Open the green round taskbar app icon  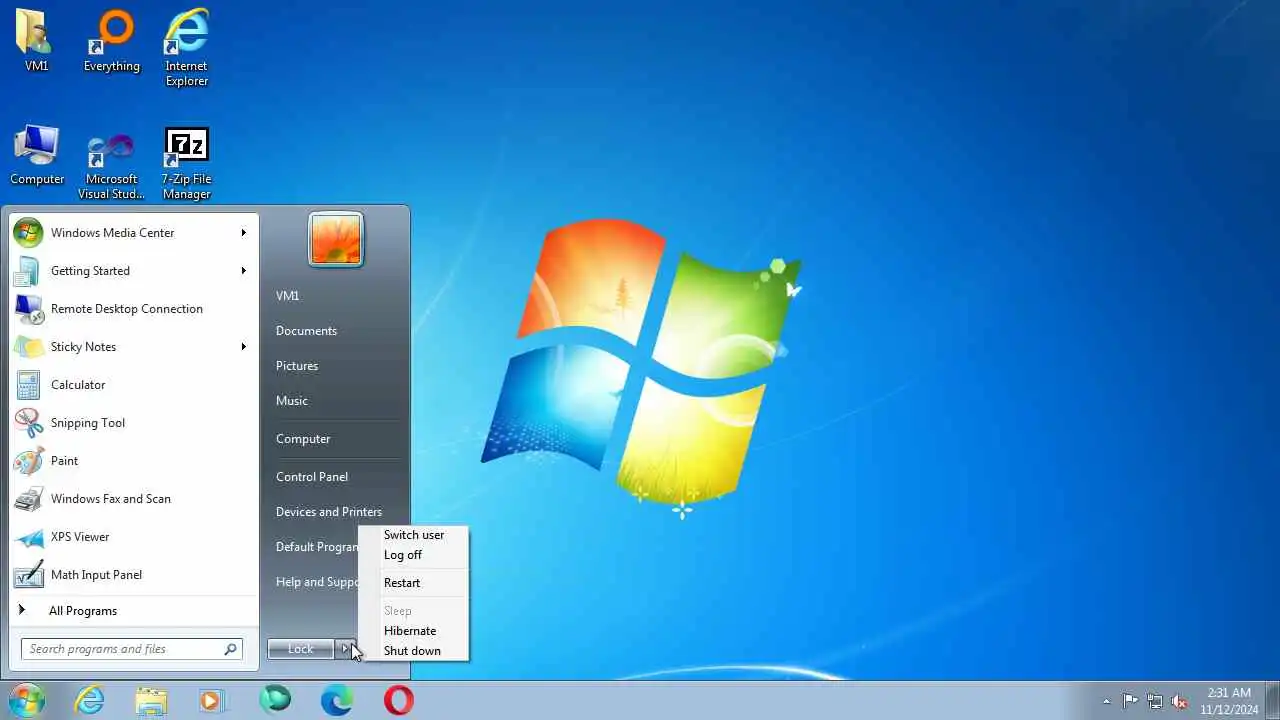click(275, 700)
